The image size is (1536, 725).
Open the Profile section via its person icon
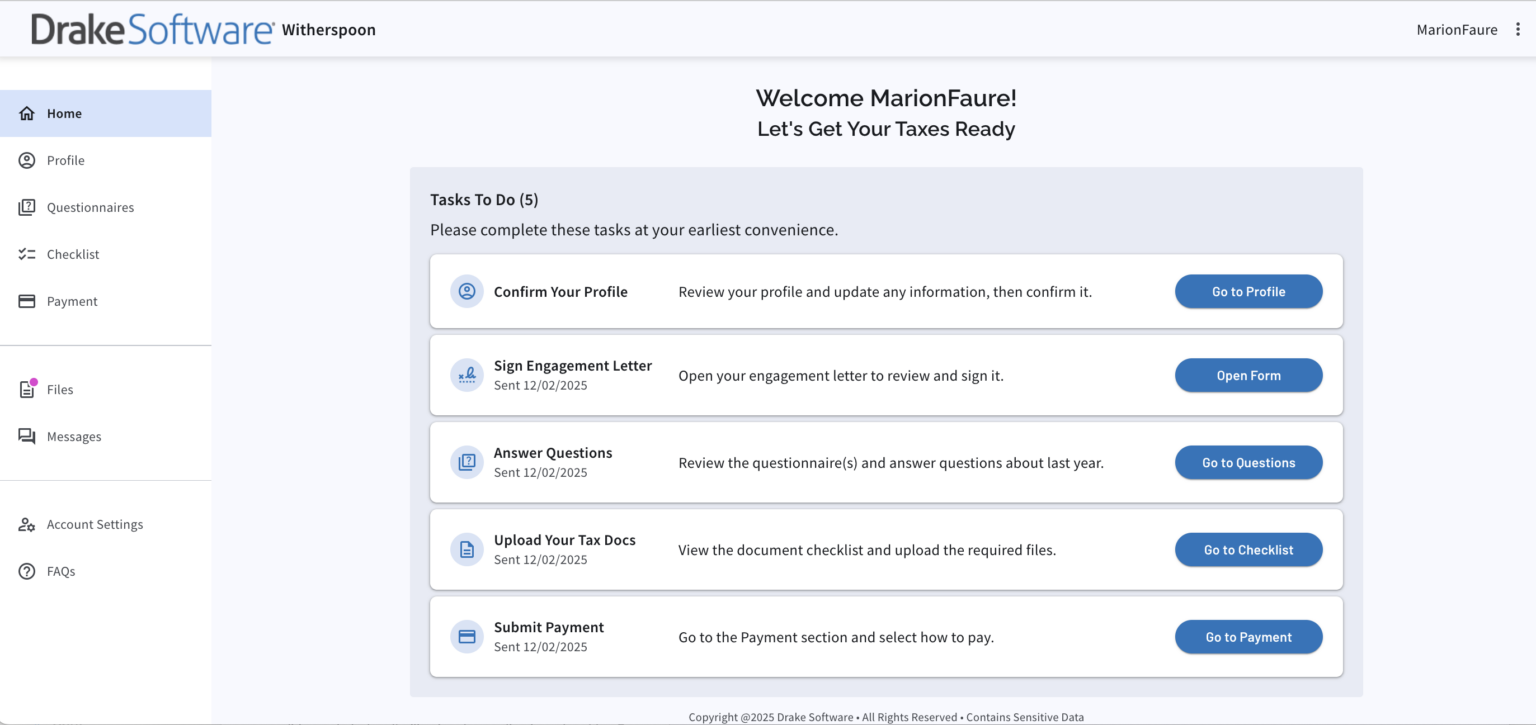[x=28, y=160]
